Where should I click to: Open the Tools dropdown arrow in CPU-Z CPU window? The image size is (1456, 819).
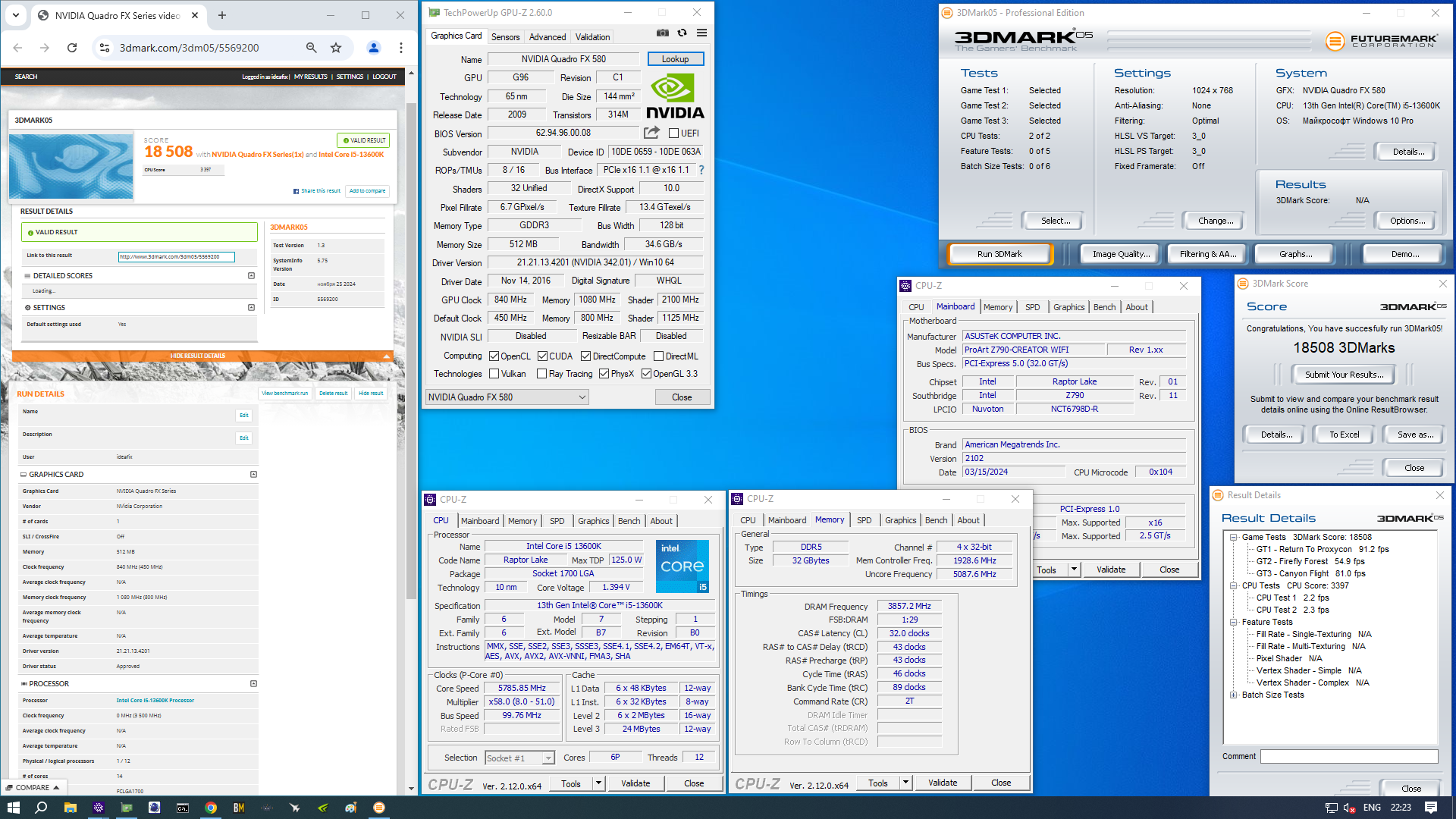click(x=599, y=783)
